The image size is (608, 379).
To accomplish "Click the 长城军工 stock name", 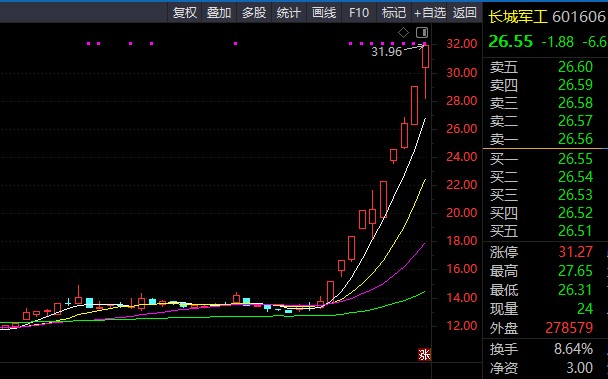I will 517,17.
